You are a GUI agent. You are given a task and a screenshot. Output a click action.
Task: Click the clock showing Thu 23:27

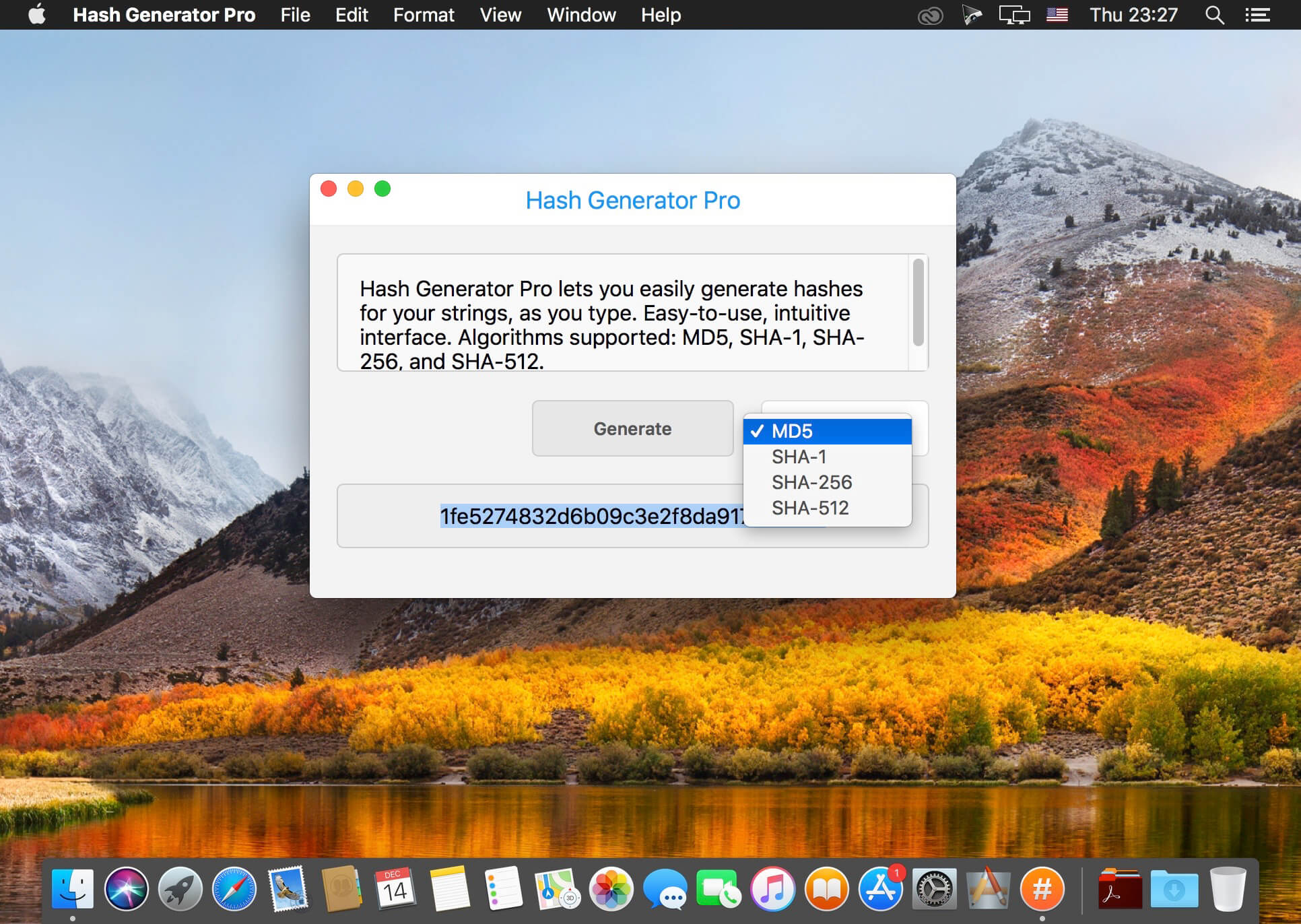click(1134, 15)
